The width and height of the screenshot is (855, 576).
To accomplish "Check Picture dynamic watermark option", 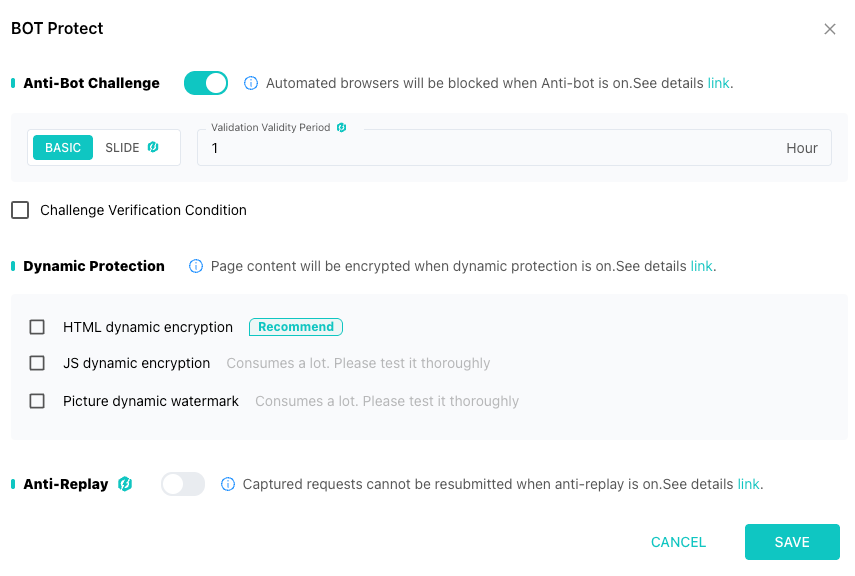I will pyautogui.click(x=37, y=401).
